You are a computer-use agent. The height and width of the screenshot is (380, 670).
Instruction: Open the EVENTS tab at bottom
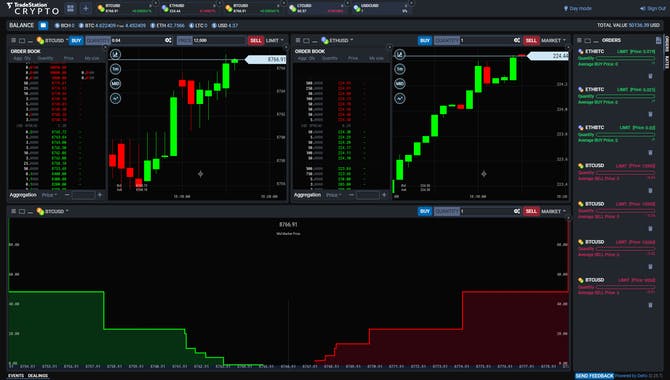pyautogui.click(x=16, y=376)
